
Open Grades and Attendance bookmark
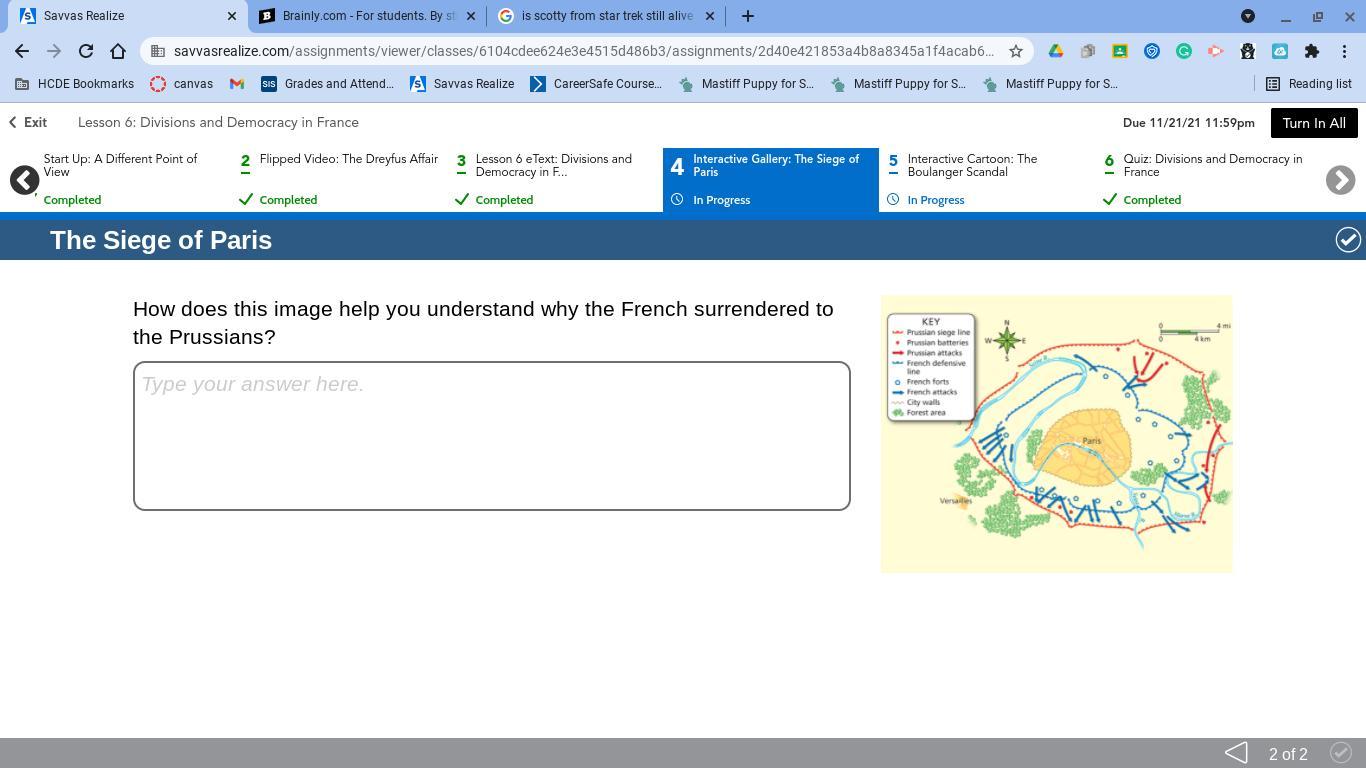click(328, 84)
